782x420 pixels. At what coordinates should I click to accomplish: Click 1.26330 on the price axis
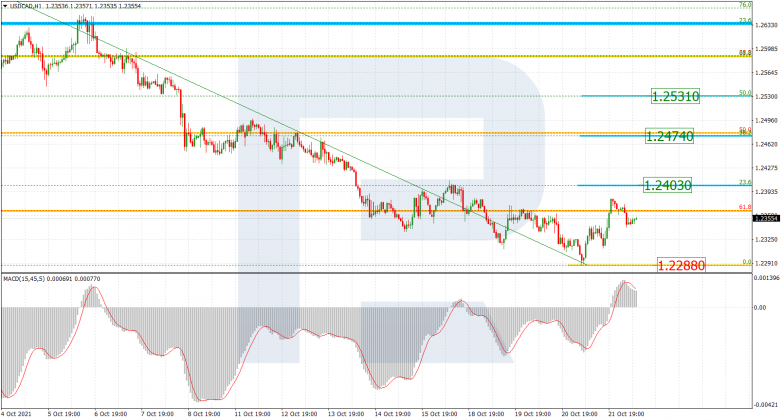767,25
